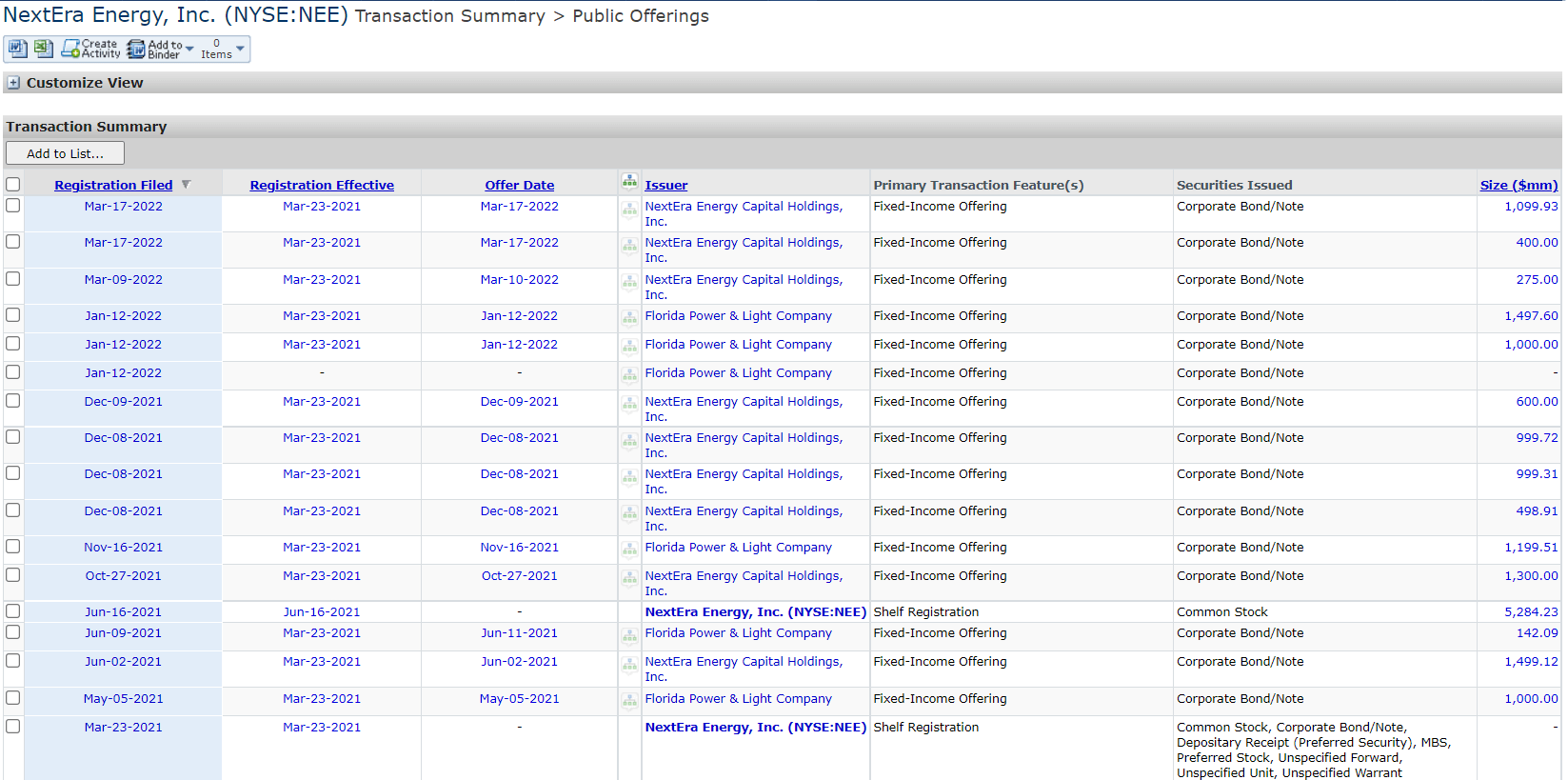Open the corporate tree icon in the 275.00 row
This screenshot has width=1568, height=780.
[x=629, y=283]
